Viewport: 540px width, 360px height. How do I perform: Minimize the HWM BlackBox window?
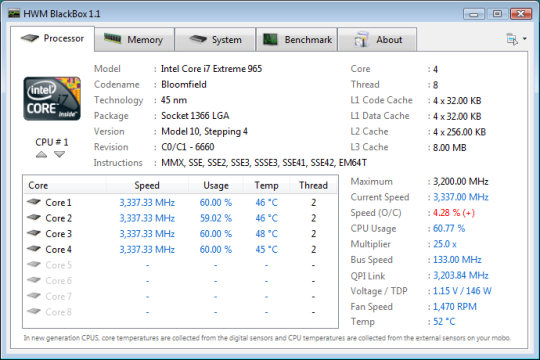pos(474,14)
